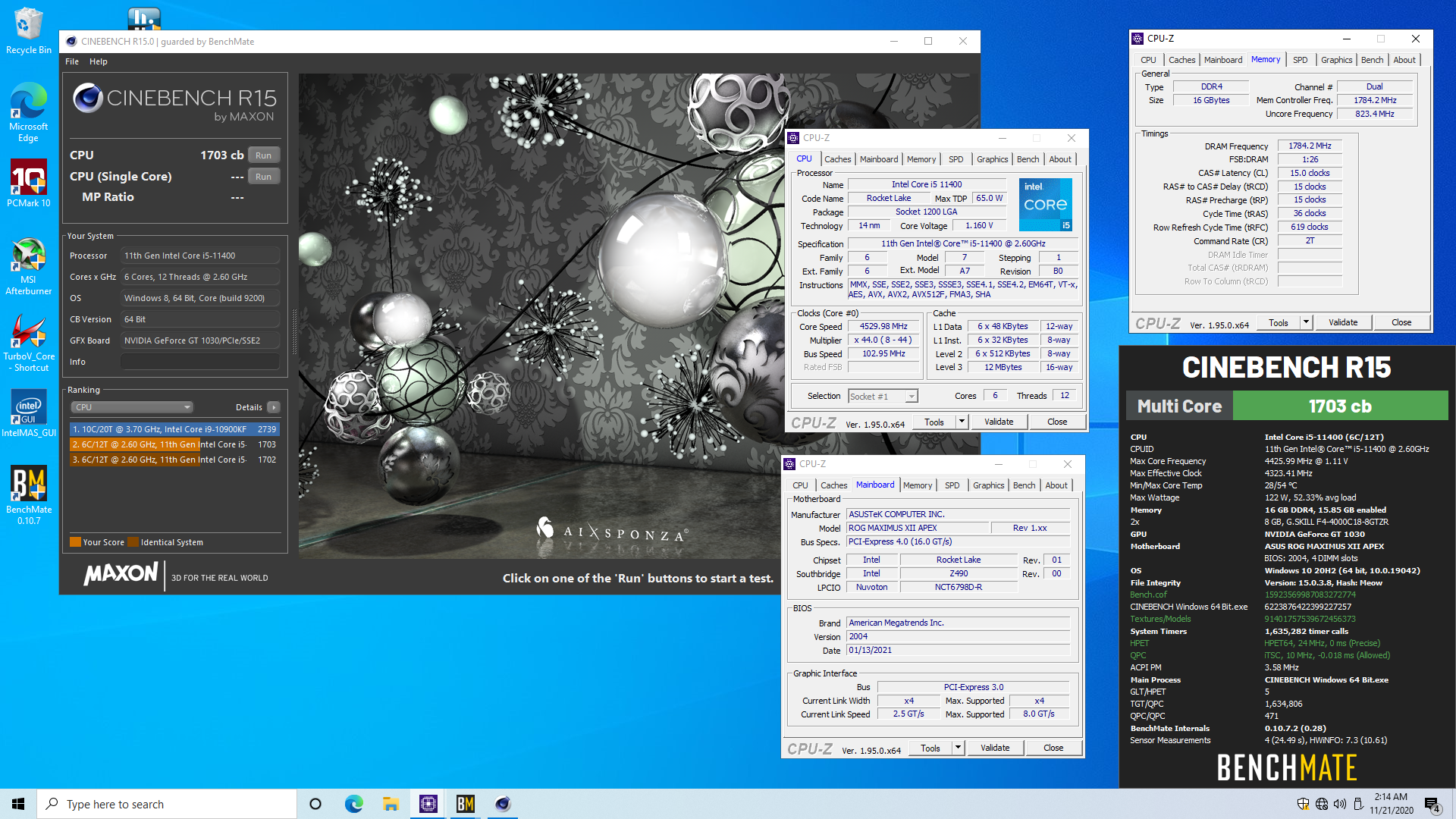Open the notification center icon
Screen dimensions: 1456x819
(x=1432, y=805)
